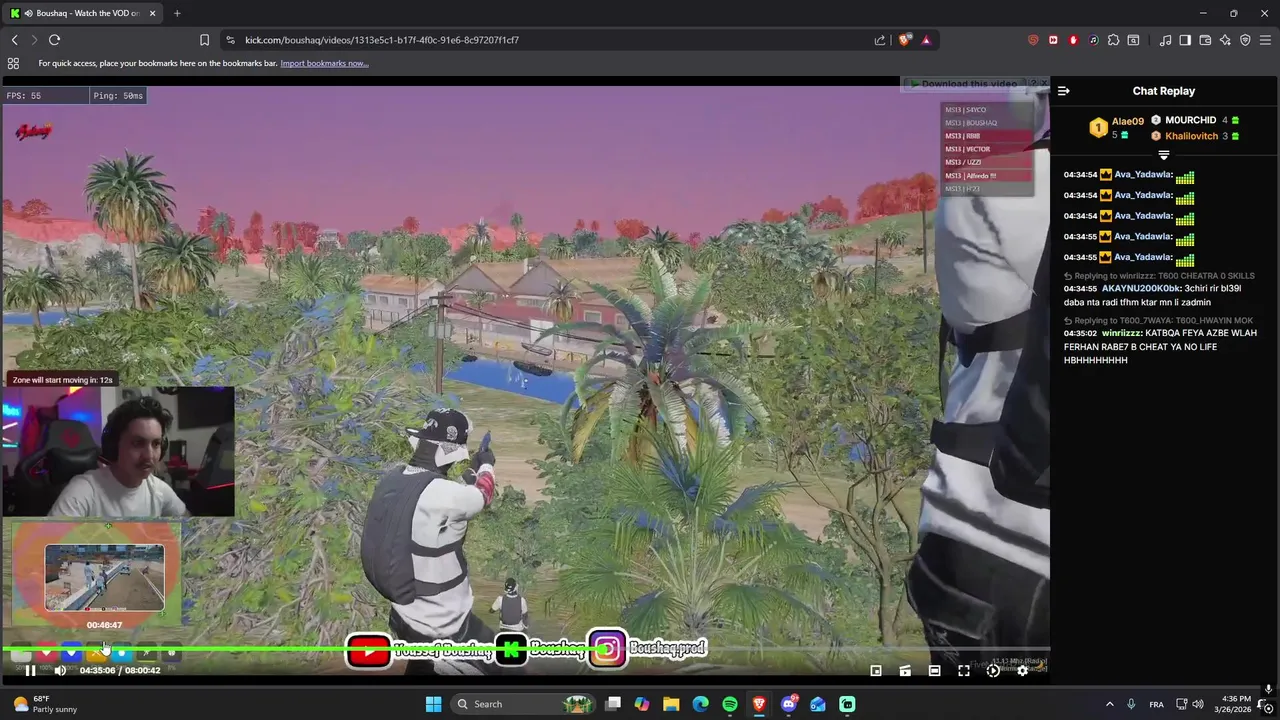
Task: Click username AKAYNU200K0bk in chat
Action: click(1140, 288)
